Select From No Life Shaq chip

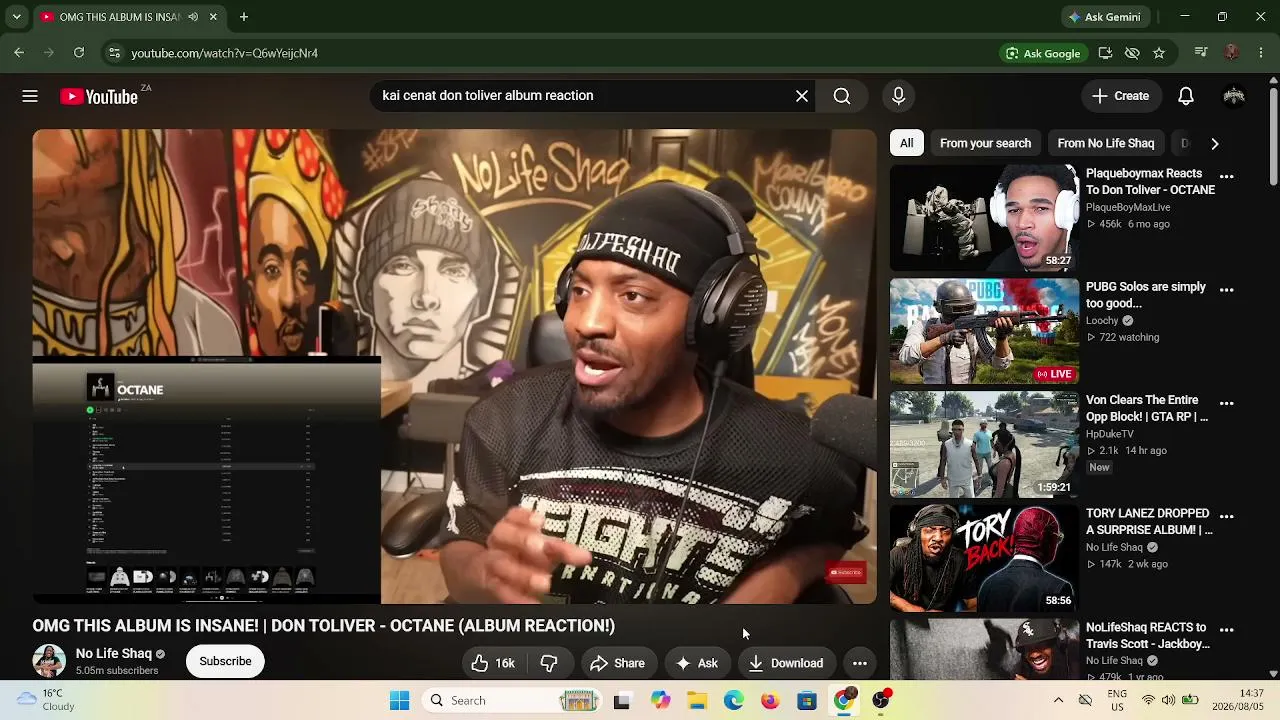[1105, 143]
